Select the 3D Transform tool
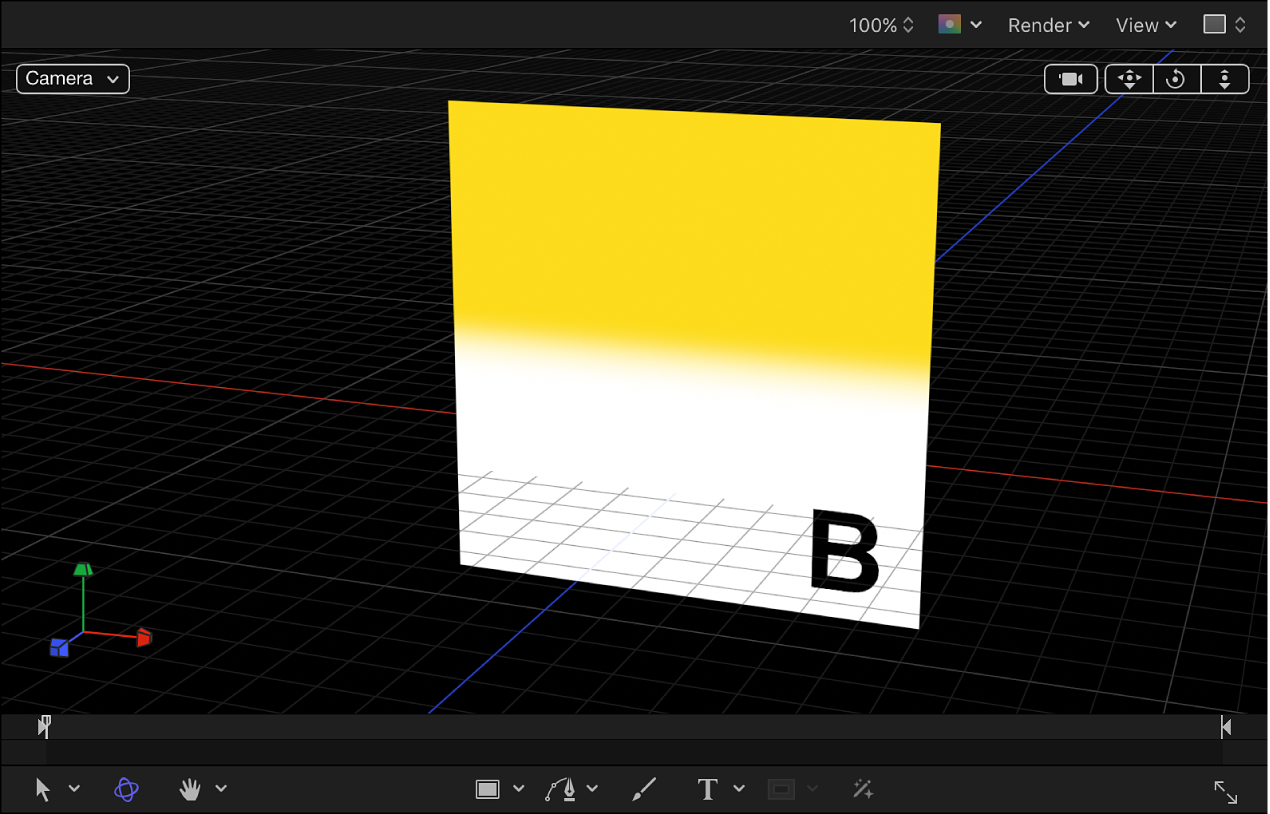 [x=125, y=788]
